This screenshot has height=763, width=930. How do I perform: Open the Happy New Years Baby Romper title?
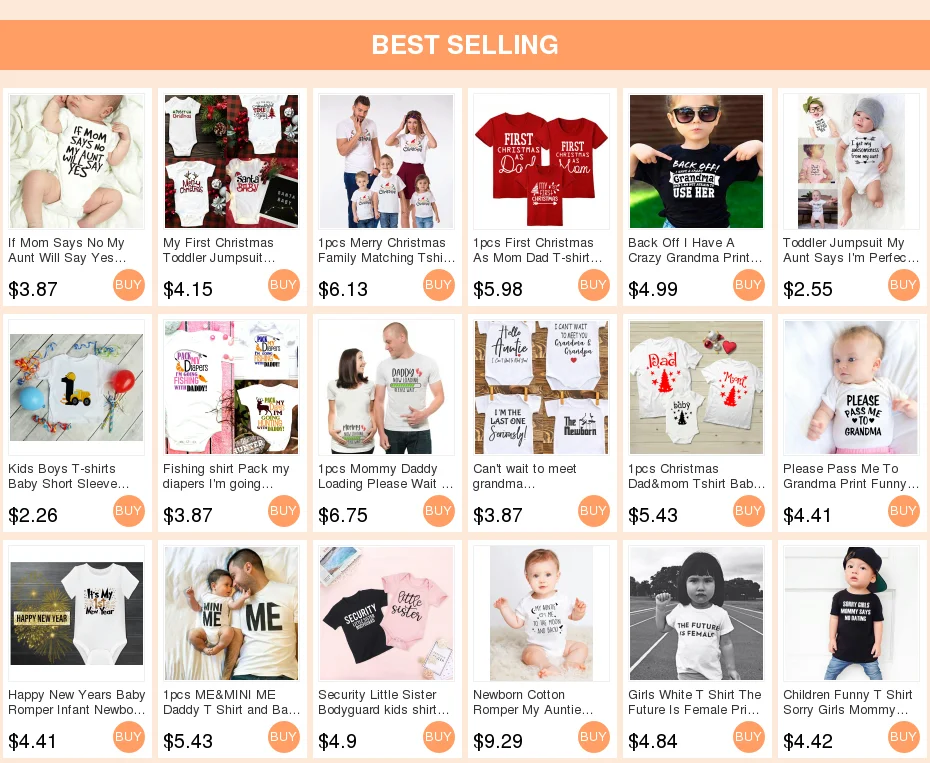point(77,702)
